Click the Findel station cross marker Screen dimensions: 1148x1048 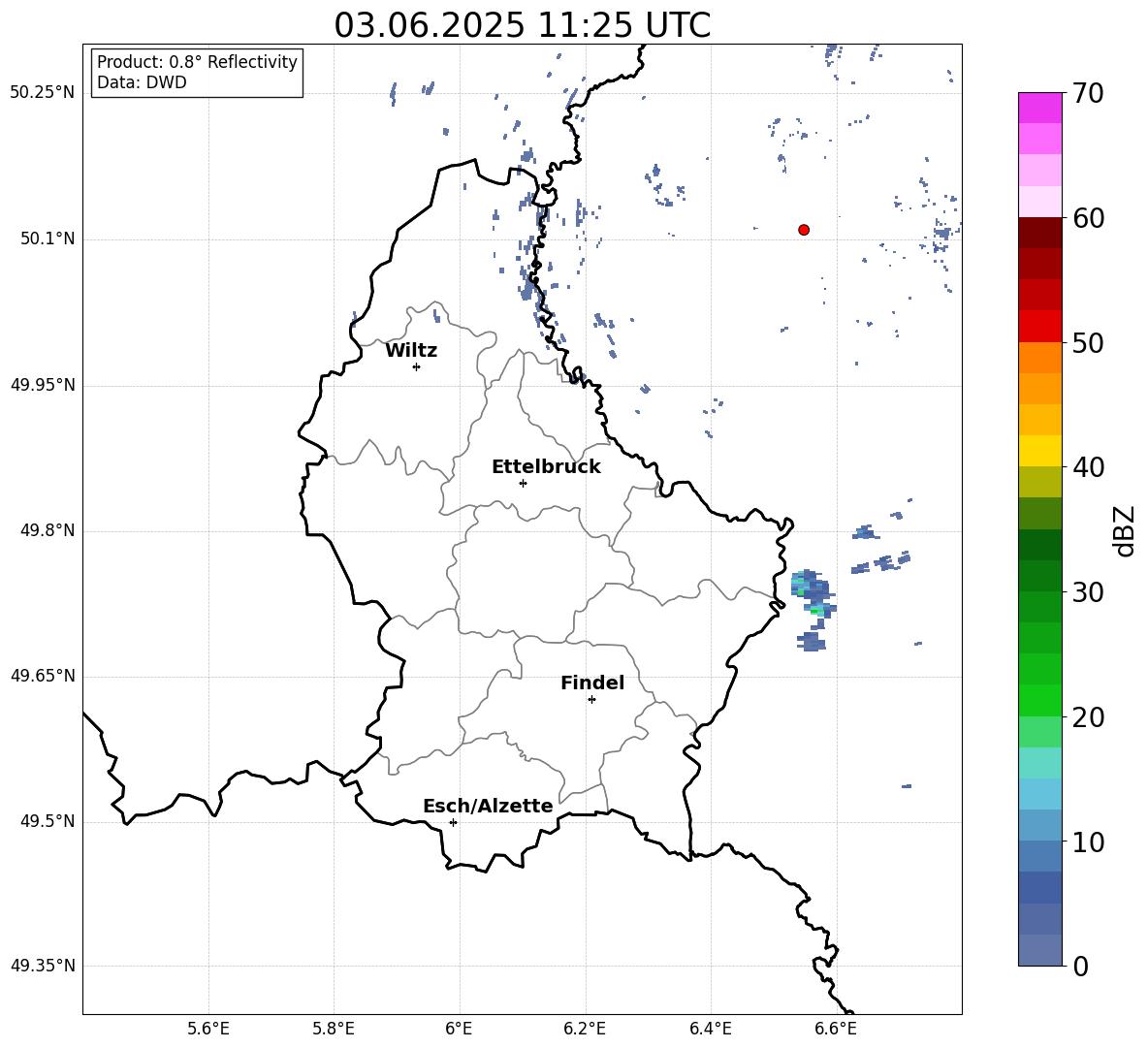pyautogui.click(x=591, y=700)
